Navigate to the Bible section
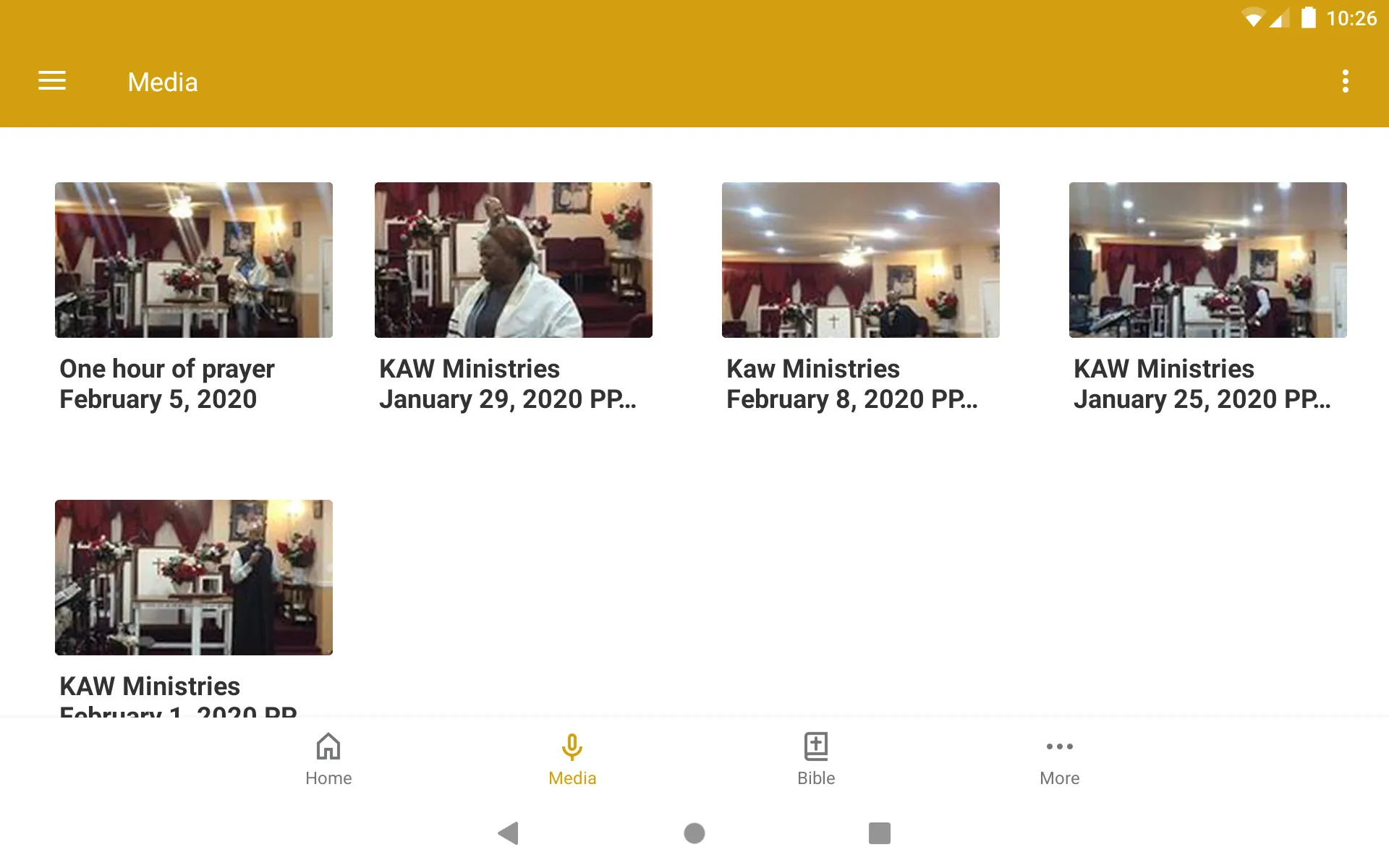Viewport: 1389px width, 868px height. coord(816,759)
